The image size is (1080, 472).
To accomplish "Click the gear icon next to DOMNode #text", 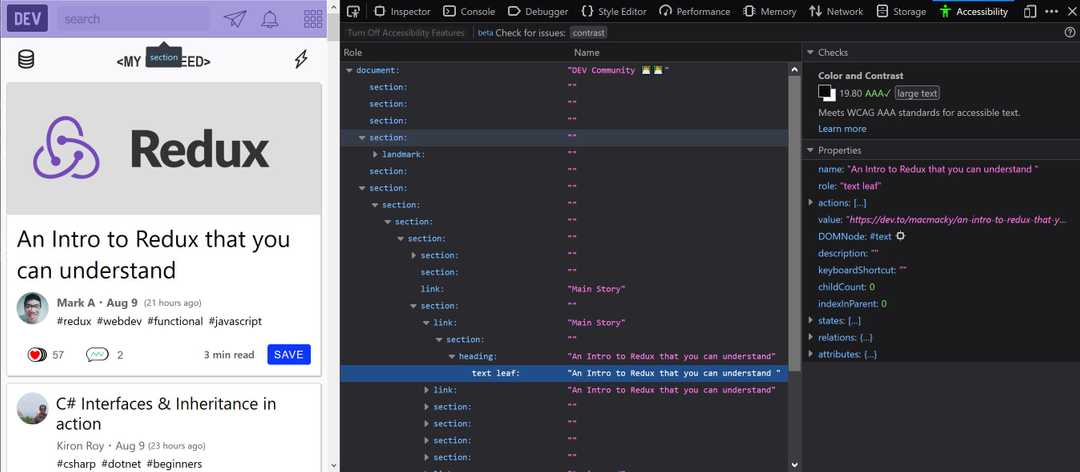I will point(900,236).
